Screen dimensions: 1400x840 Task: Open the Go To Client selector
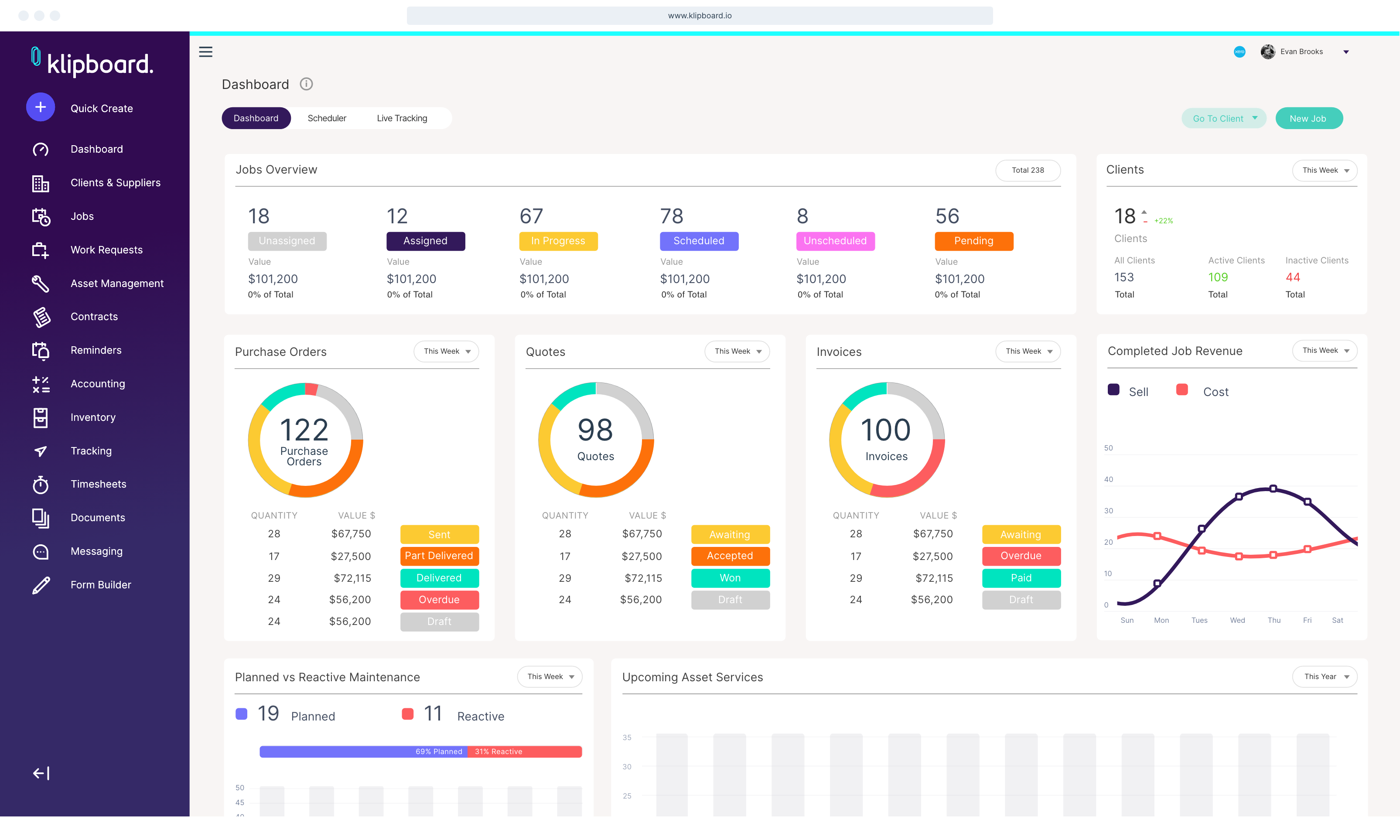1223,118
